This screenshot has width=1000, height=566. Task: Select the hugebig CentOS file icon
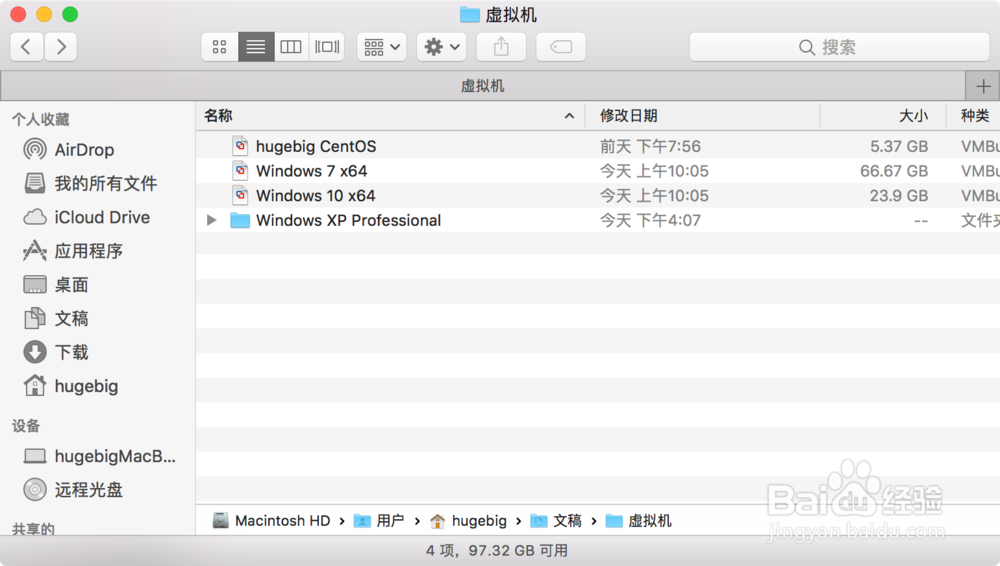pos(240,146)
